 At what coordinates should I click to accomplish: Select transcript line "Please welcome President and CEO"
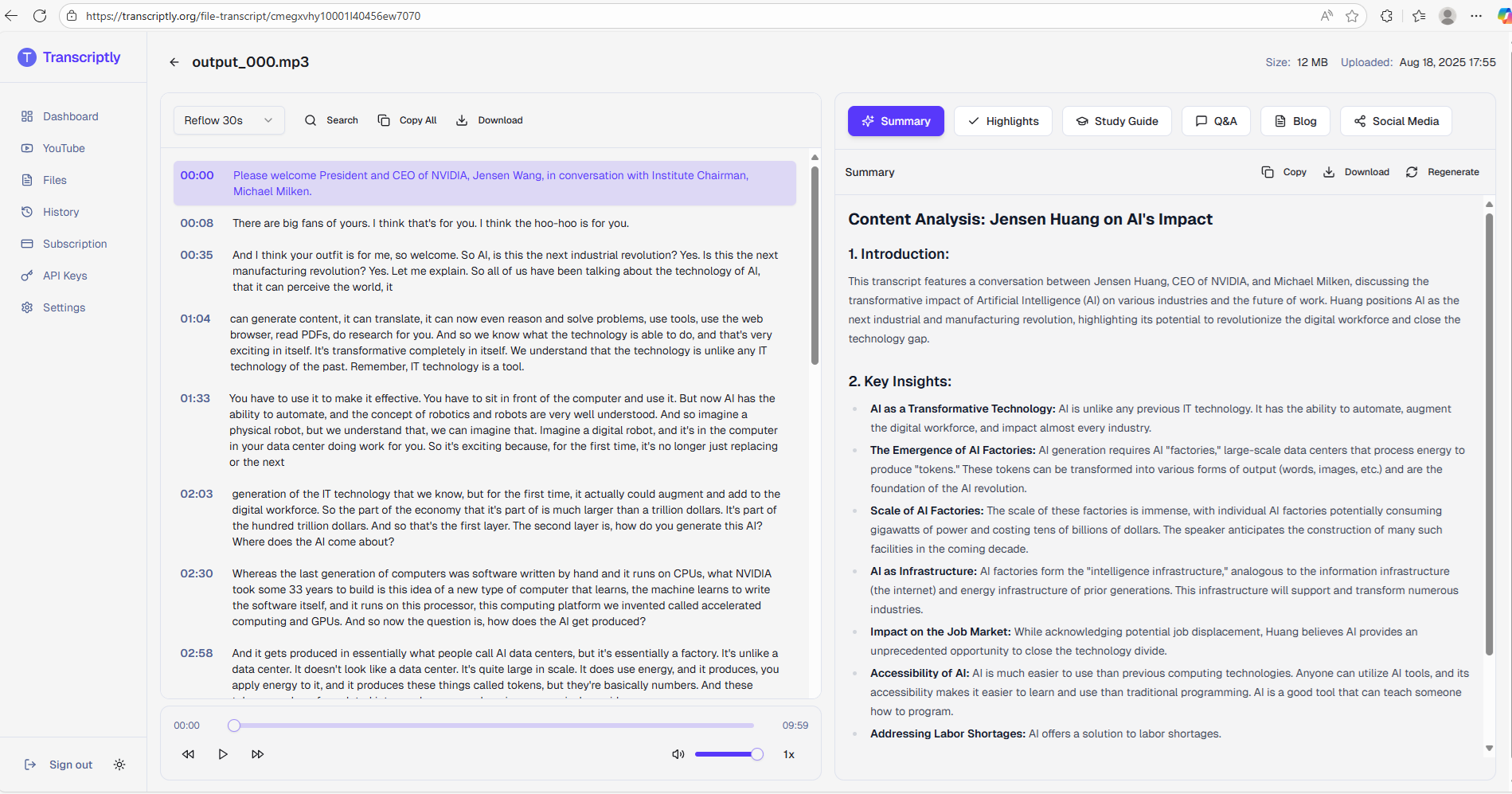pos(485,183)
